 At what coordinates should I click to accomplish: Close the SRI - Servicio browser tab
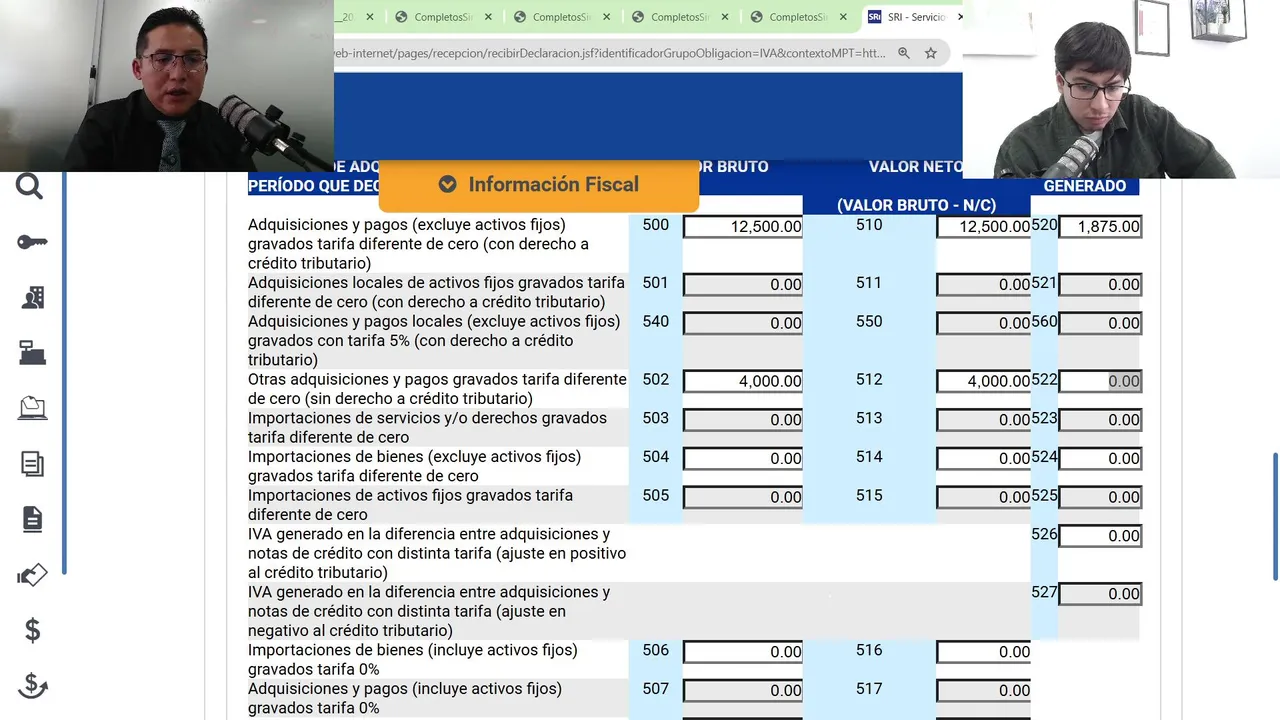point(960,17)
